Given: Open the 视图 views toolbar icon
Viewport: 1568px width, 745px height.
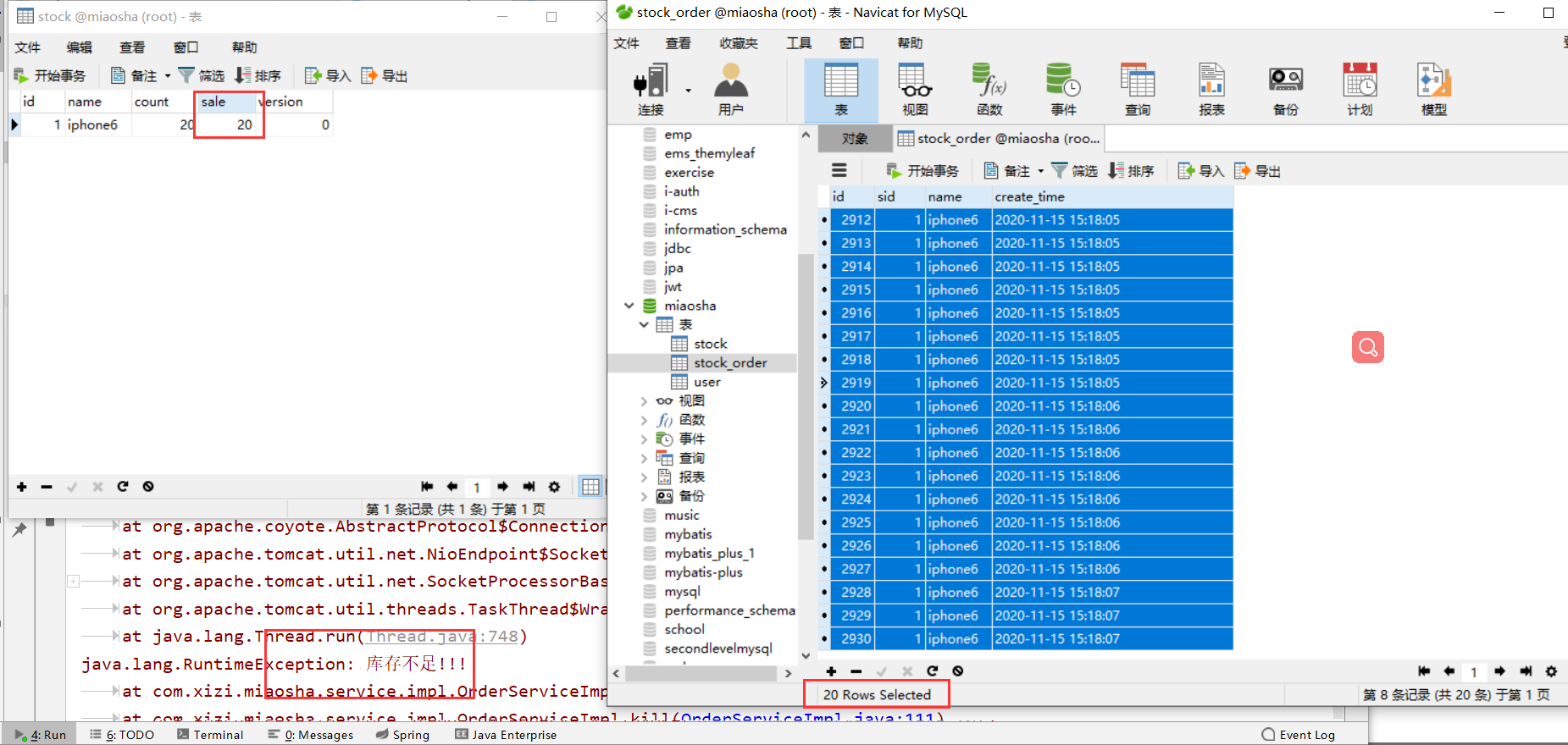Looking at the screenshot, I should (x=915, y=91).
